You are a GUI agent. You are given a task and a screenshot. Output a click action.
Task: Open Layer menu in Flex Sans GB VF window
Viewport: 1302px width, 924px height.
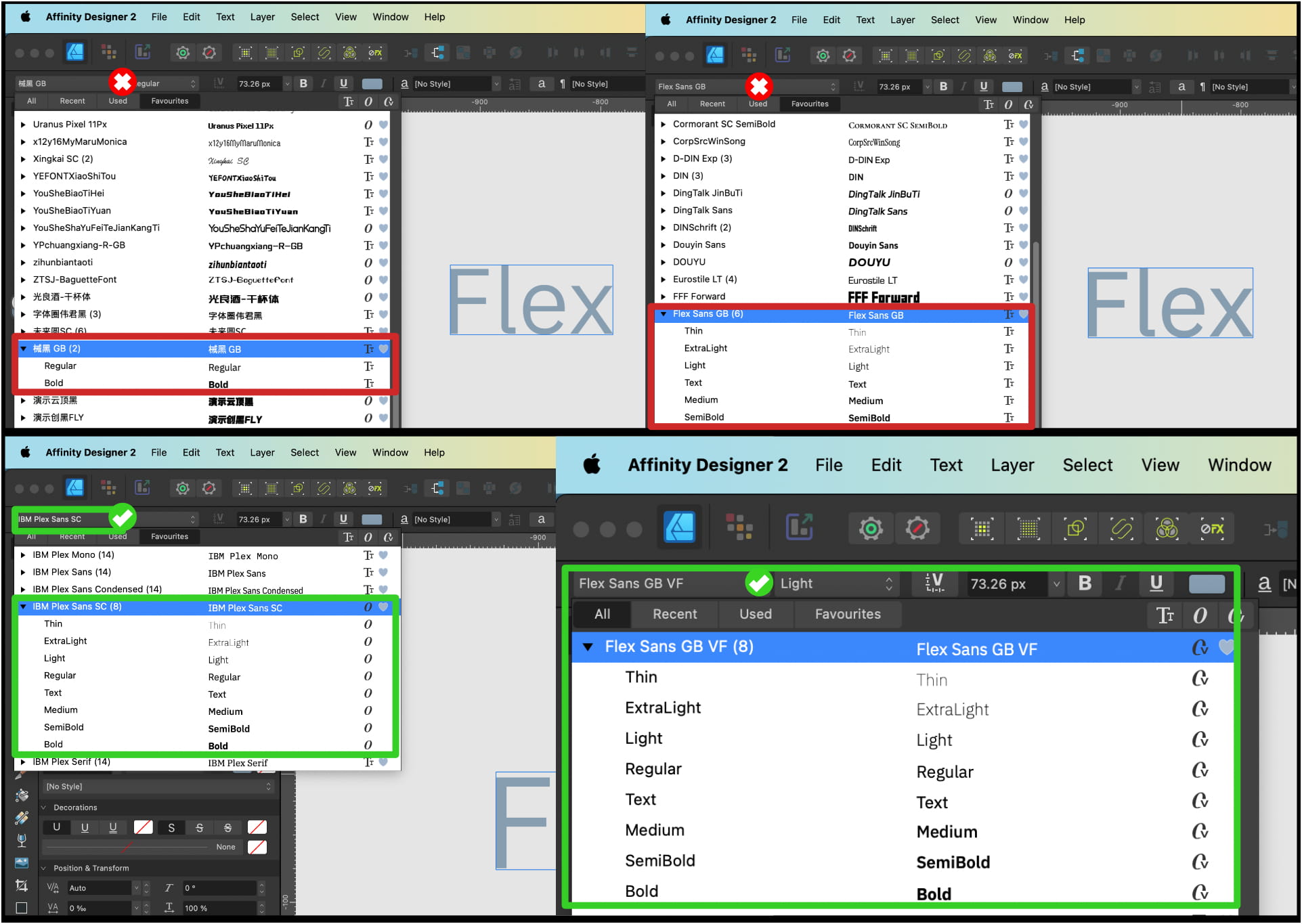[1012, 465]
